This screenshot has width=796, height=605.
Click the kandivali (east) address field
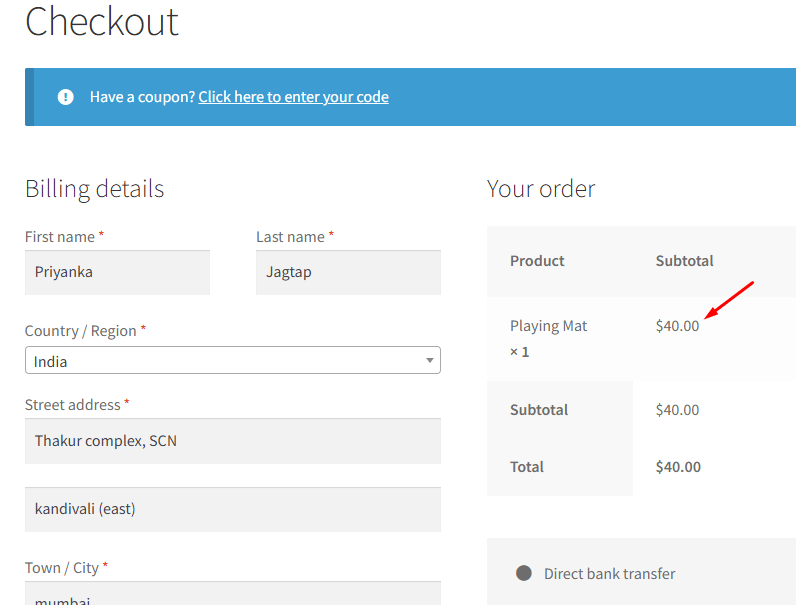click(x=232, y=509)
